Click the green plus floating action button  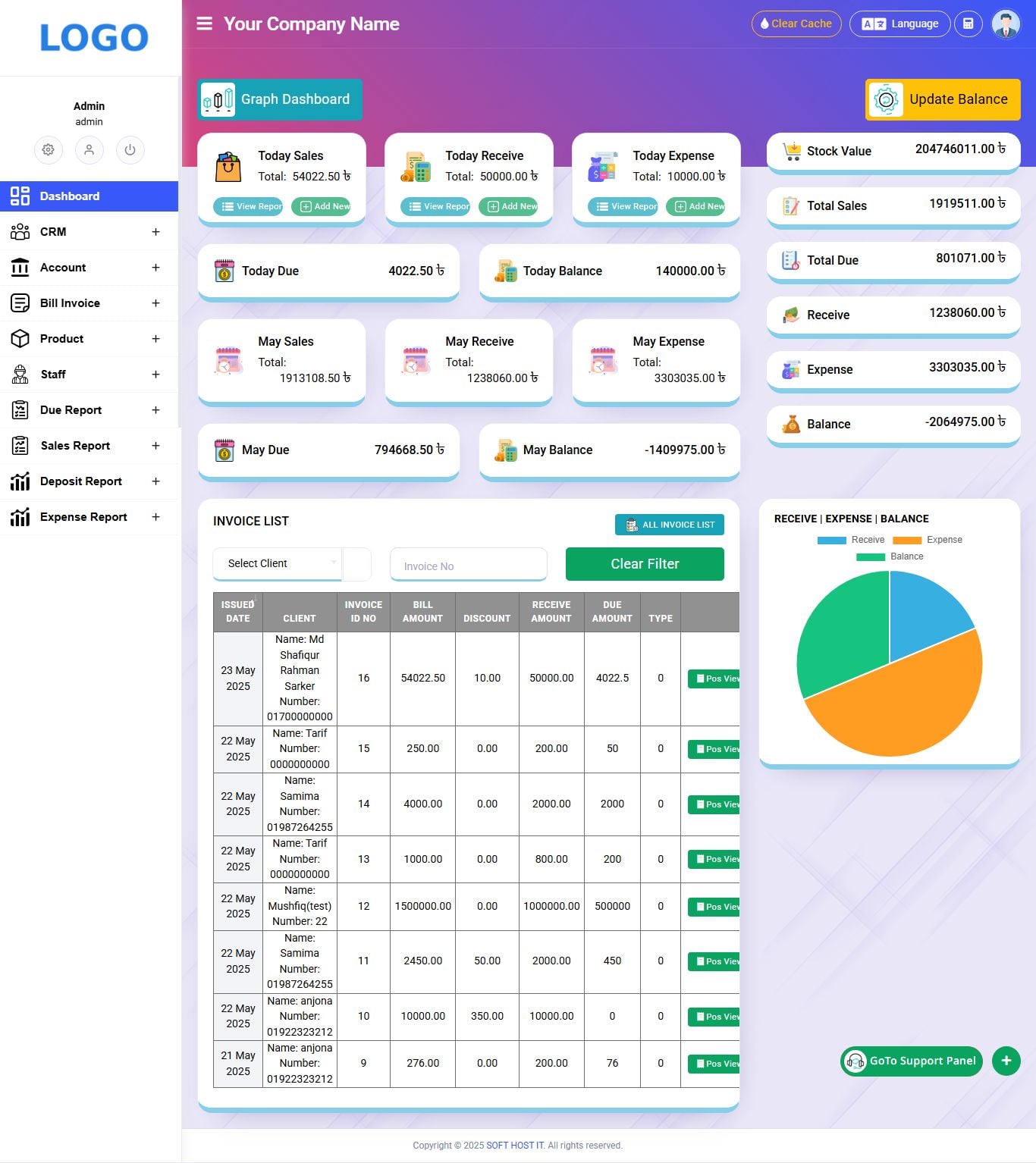(1006, 1061)
